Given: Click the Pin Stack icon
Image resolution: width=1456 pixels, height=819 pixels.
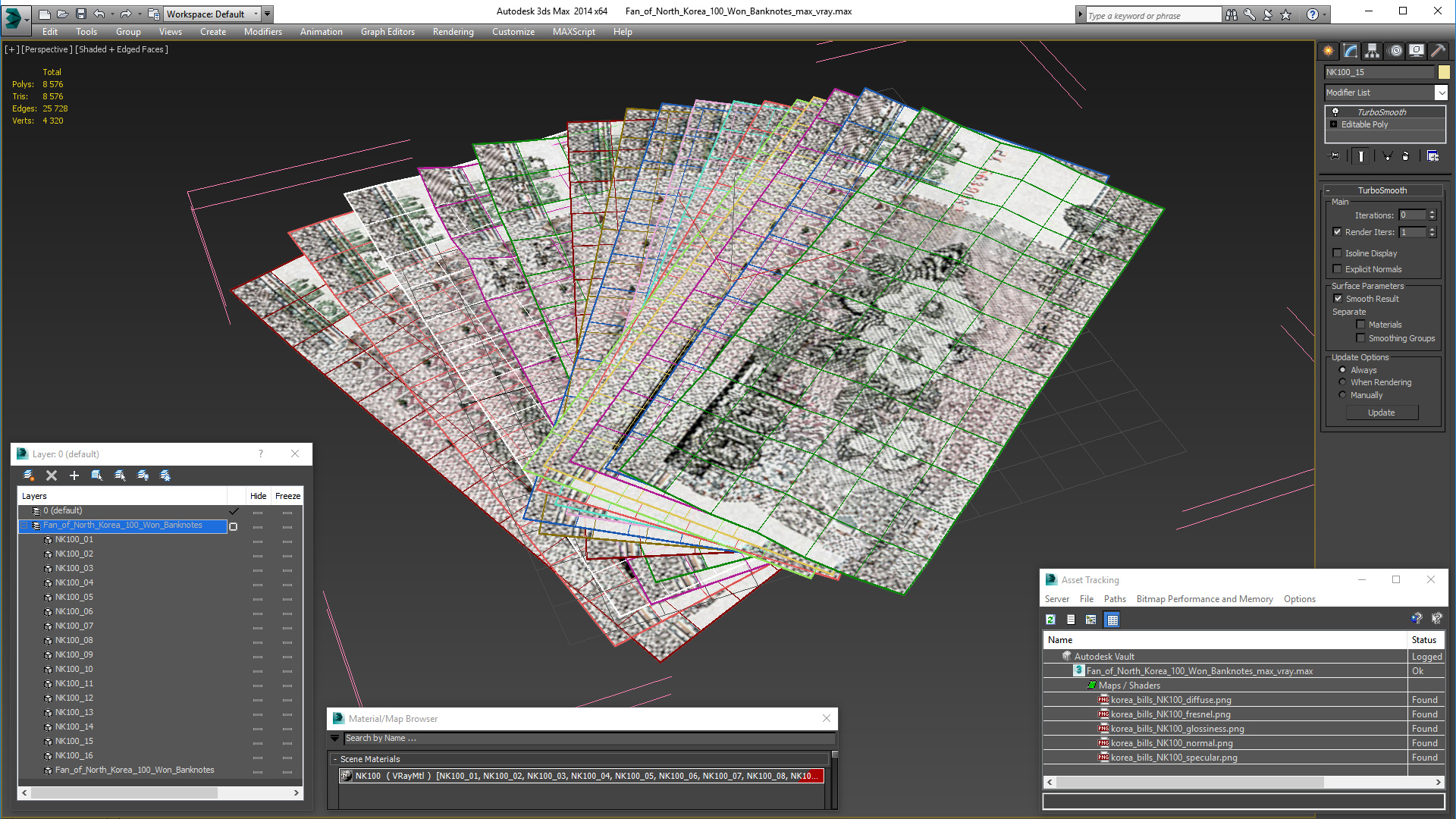Looking at the screenshot, I should click(x=1335, y=155).
